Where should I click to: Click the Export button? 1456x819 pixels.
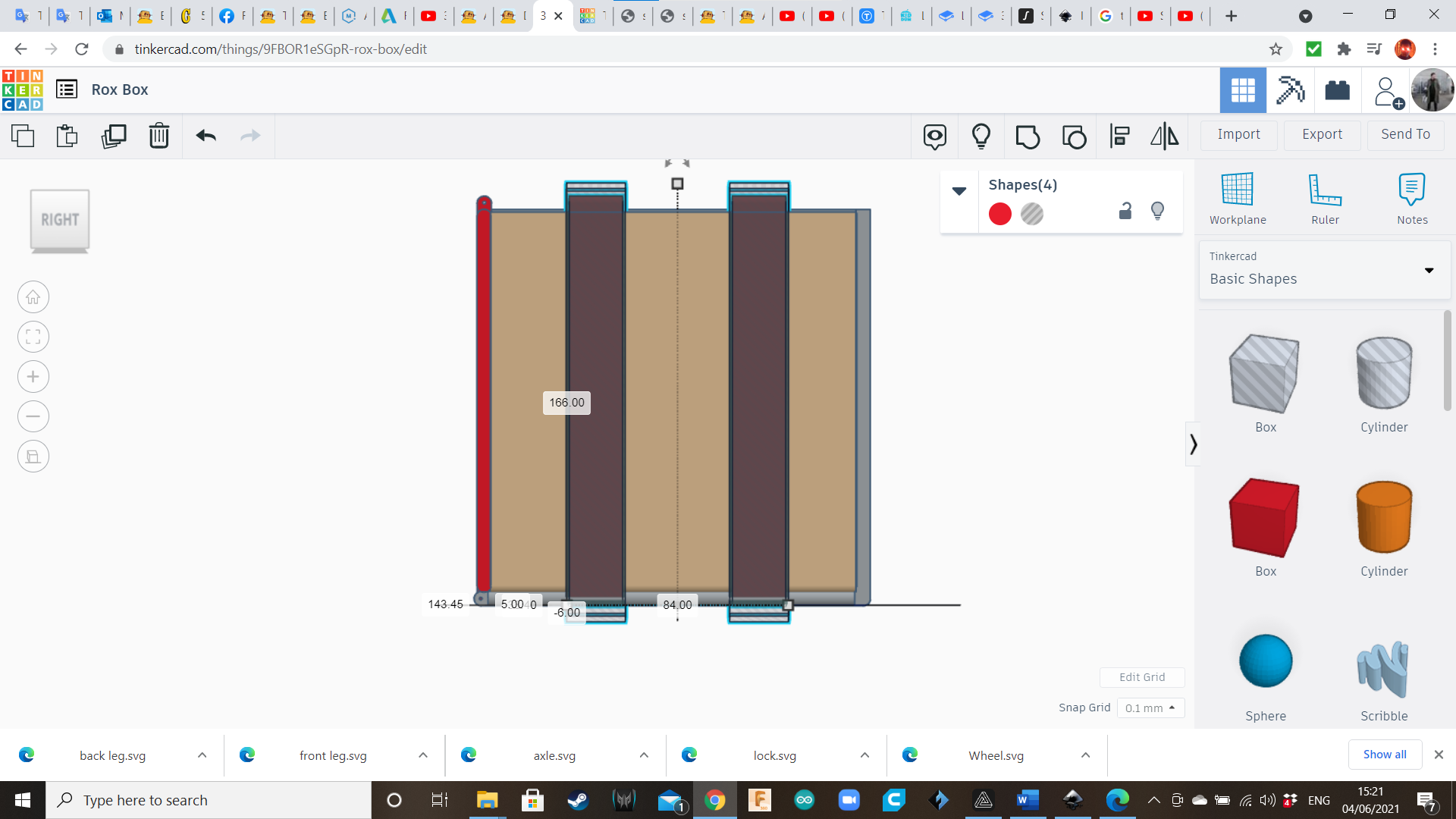1321,134
